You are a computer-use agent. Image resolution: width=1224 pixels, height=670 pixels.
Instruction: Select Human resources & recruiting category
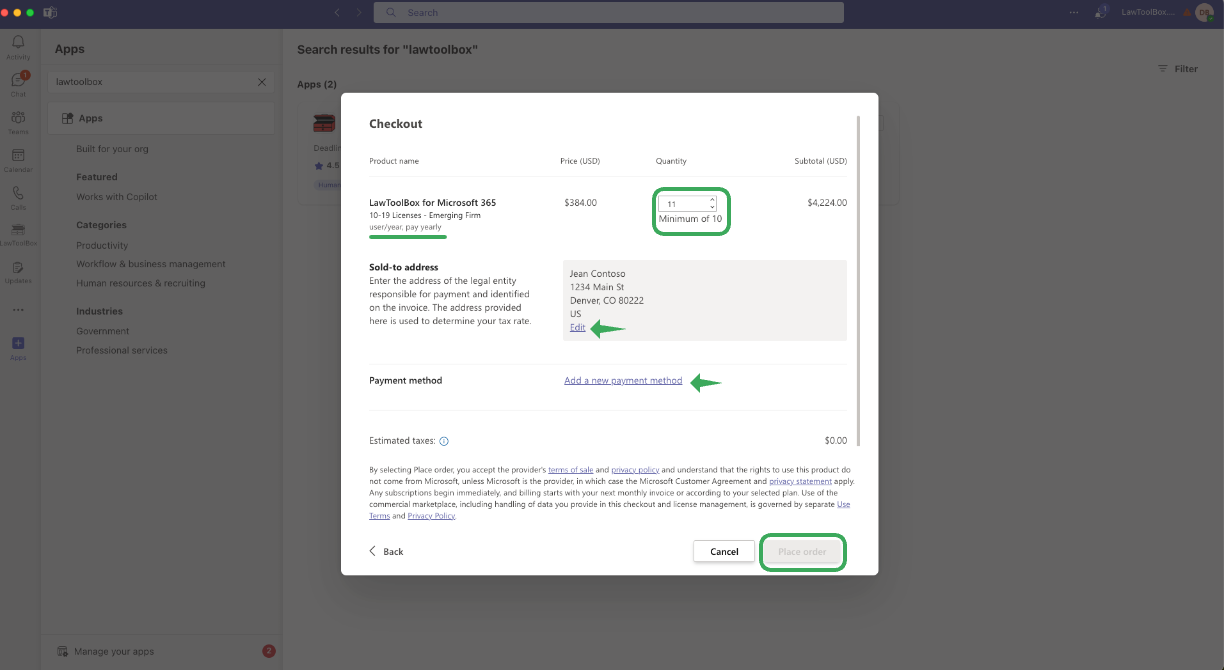(141, 283)
